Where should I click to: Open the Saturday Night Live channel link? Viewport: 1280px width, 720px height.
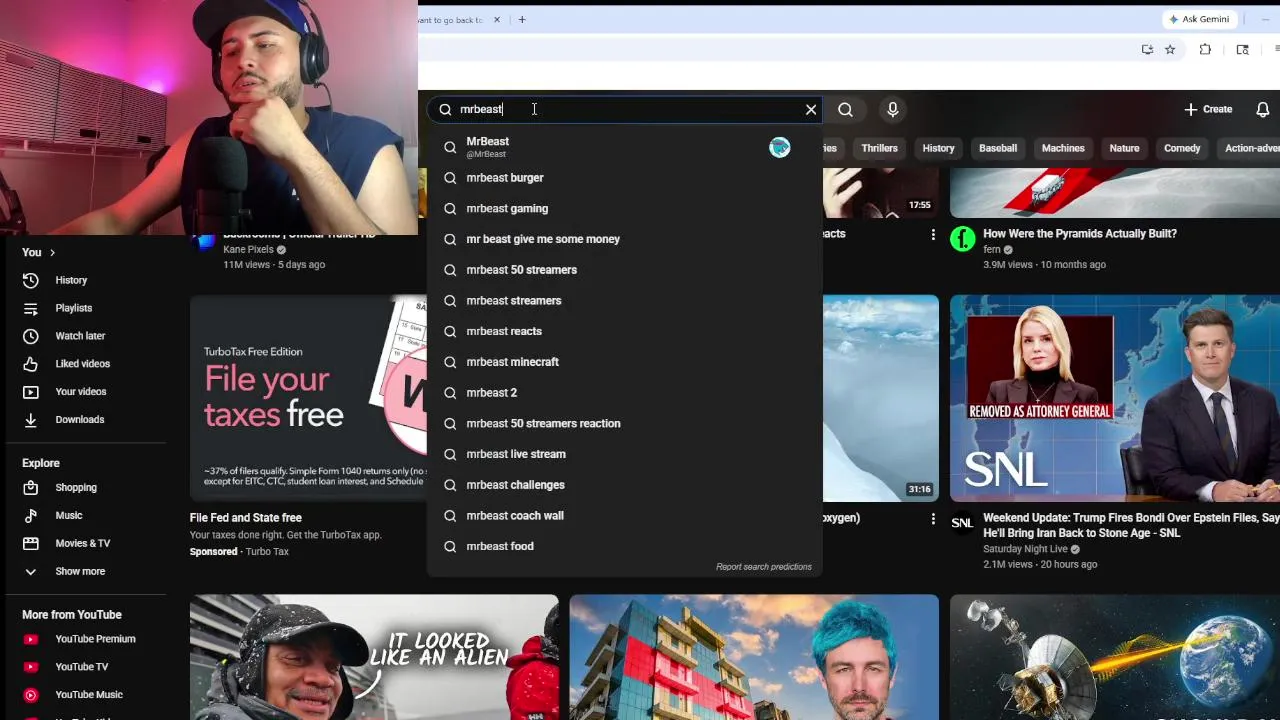point(1025,549)
